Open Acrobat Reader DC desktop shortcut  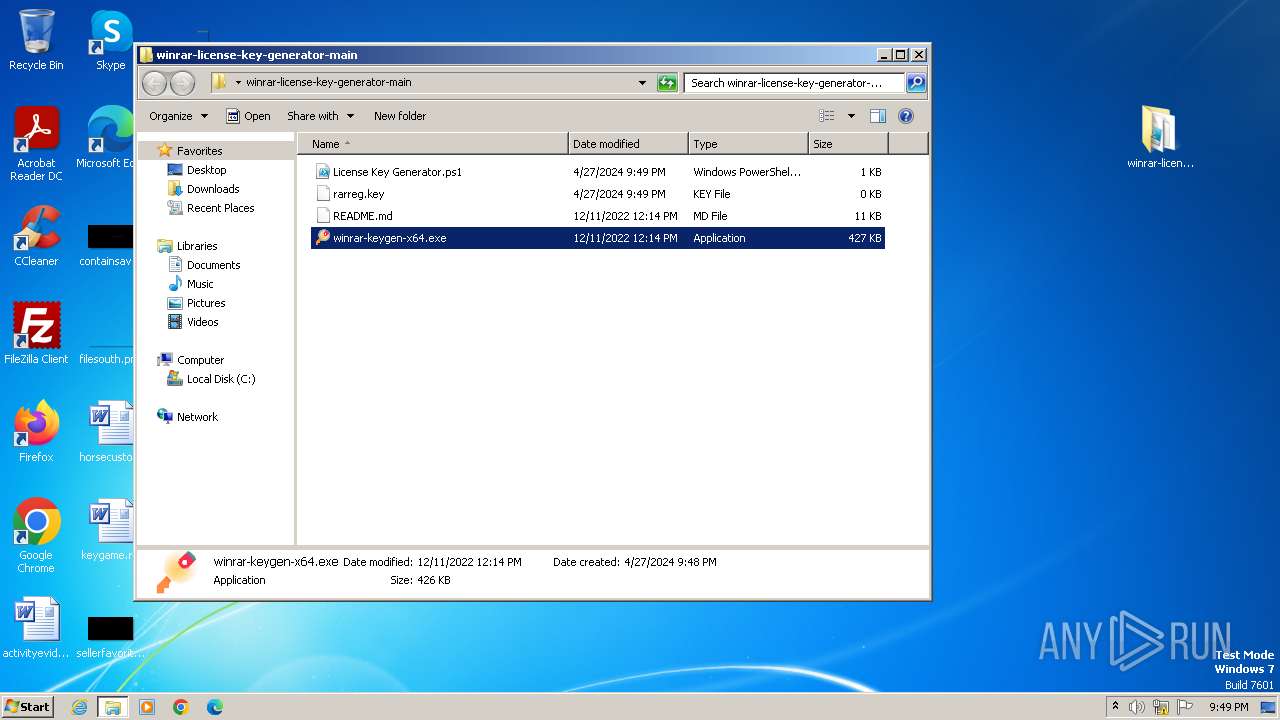tap(36, 144)
